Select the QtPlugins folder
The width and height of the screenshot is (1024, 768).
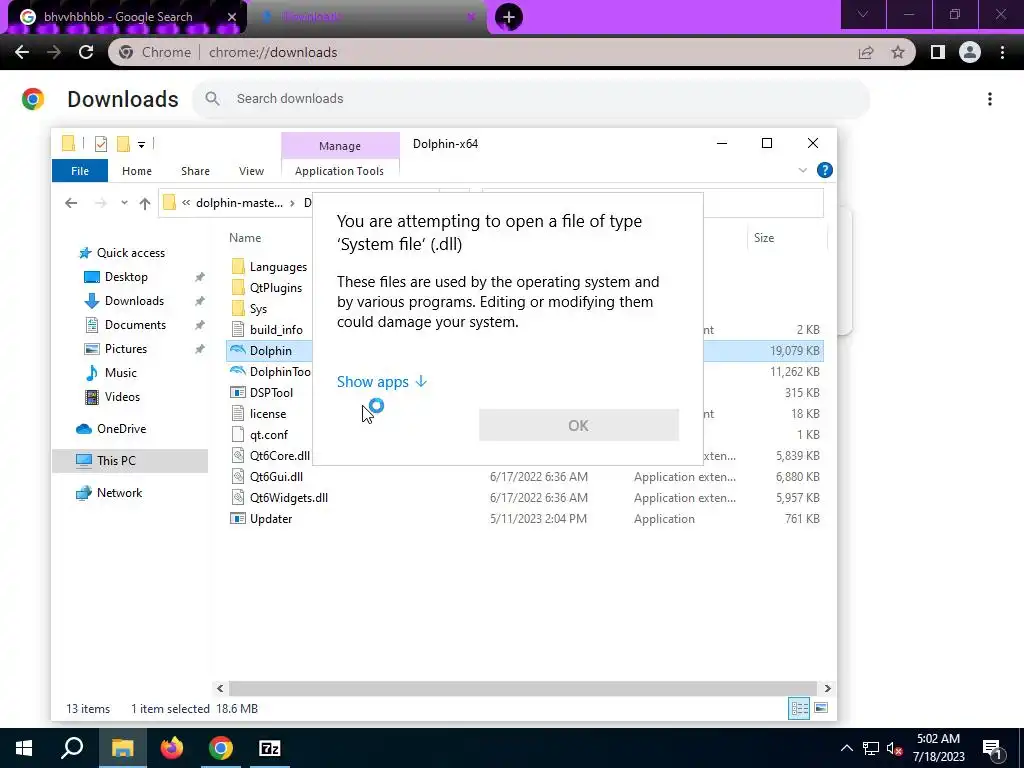point(276,288)
